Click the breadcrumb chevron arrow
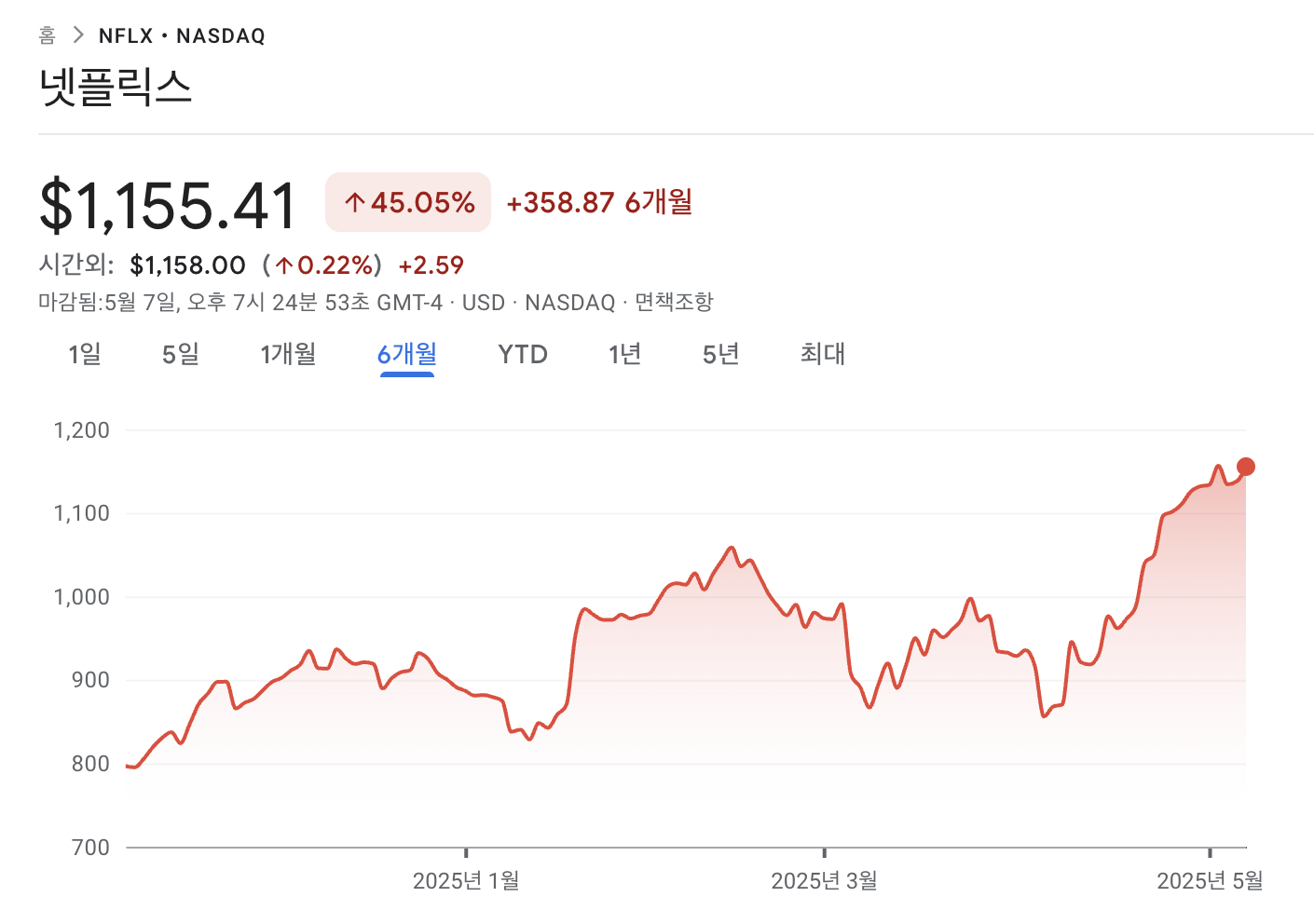This screenshot has height=924, width=1314. [78, 35]
